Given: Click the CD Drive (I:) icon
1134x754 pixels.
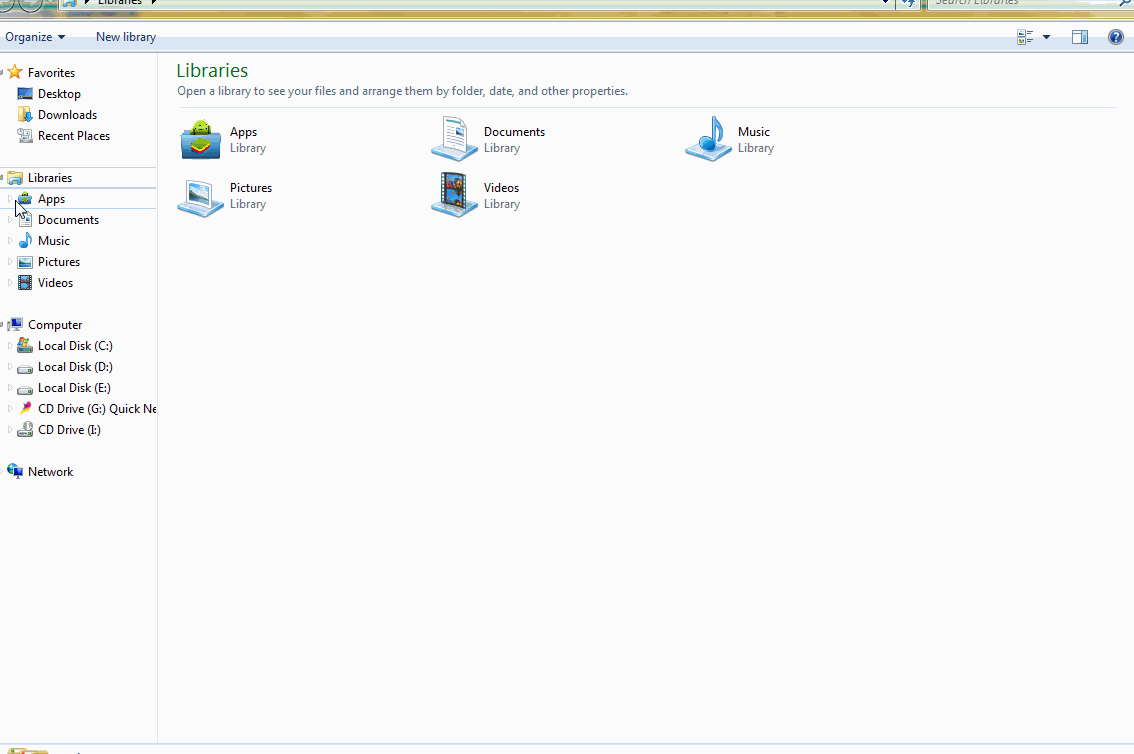Looking at the screenshot, I should pos(25,429).
